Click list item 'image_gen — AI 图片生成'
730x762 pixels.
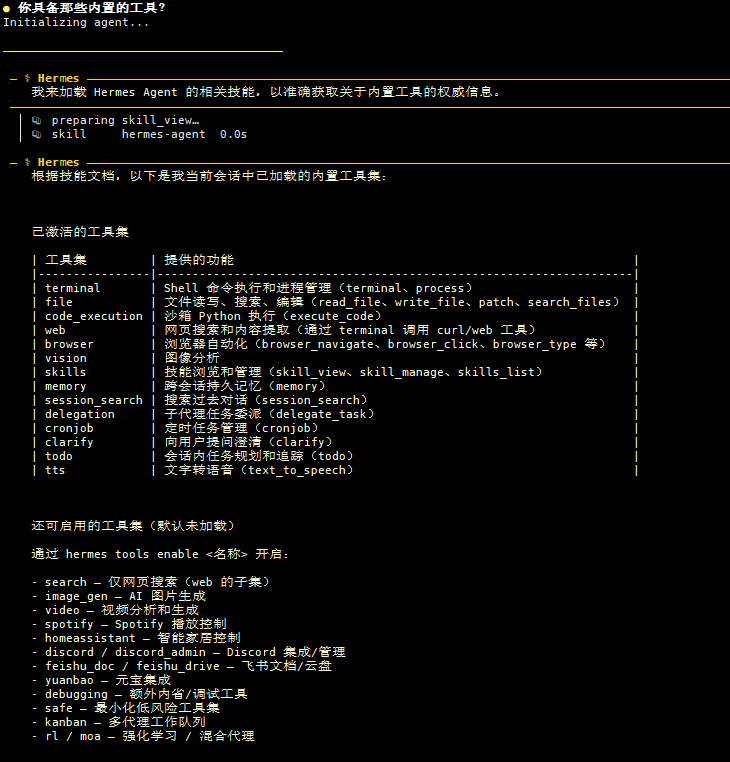(119, 596)
